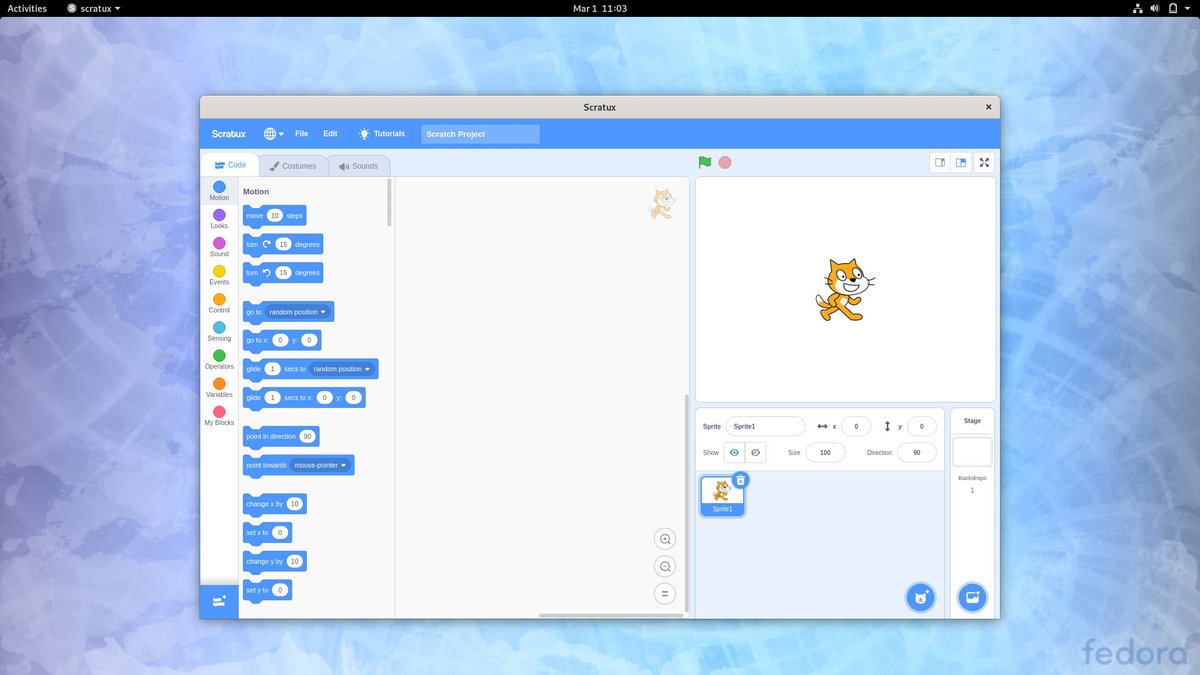Enter full screen stage mode
The width and height of the screenshot is (1200, 675).
[984, 163]
